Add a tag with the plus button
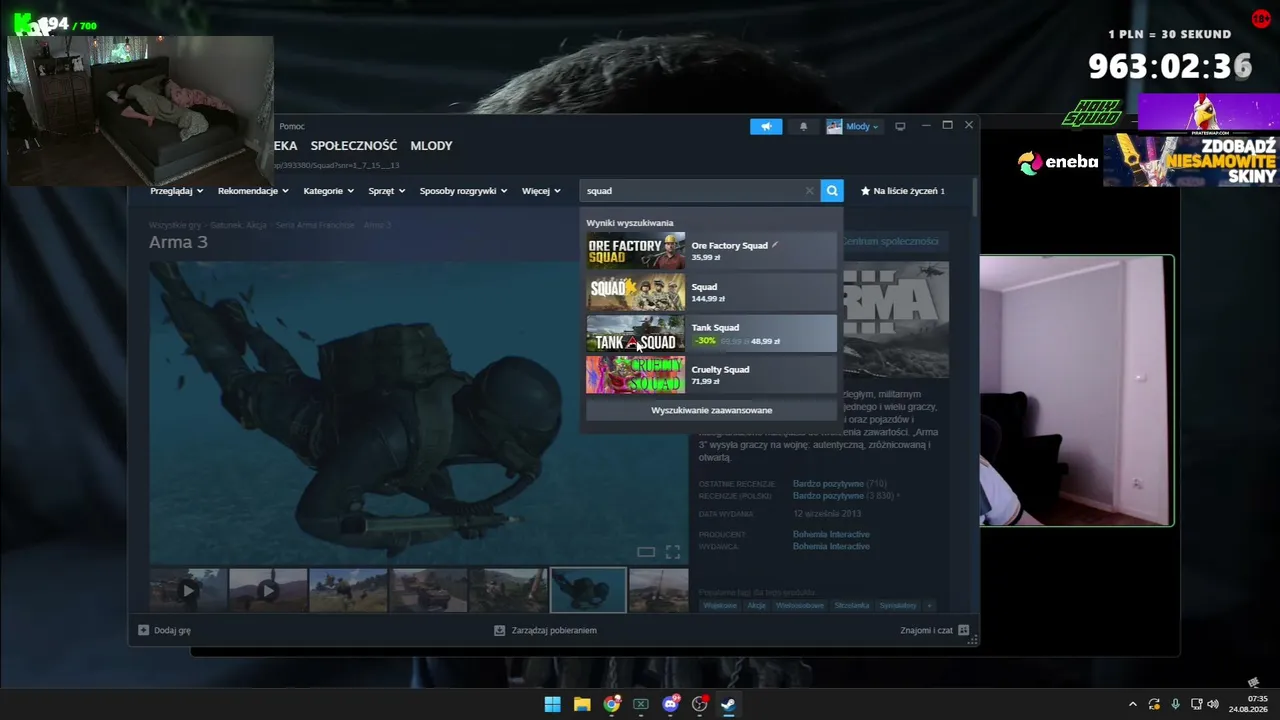The width and height of the screenshot is (1280, 720). pyautogui.click(x=929, y=606)
